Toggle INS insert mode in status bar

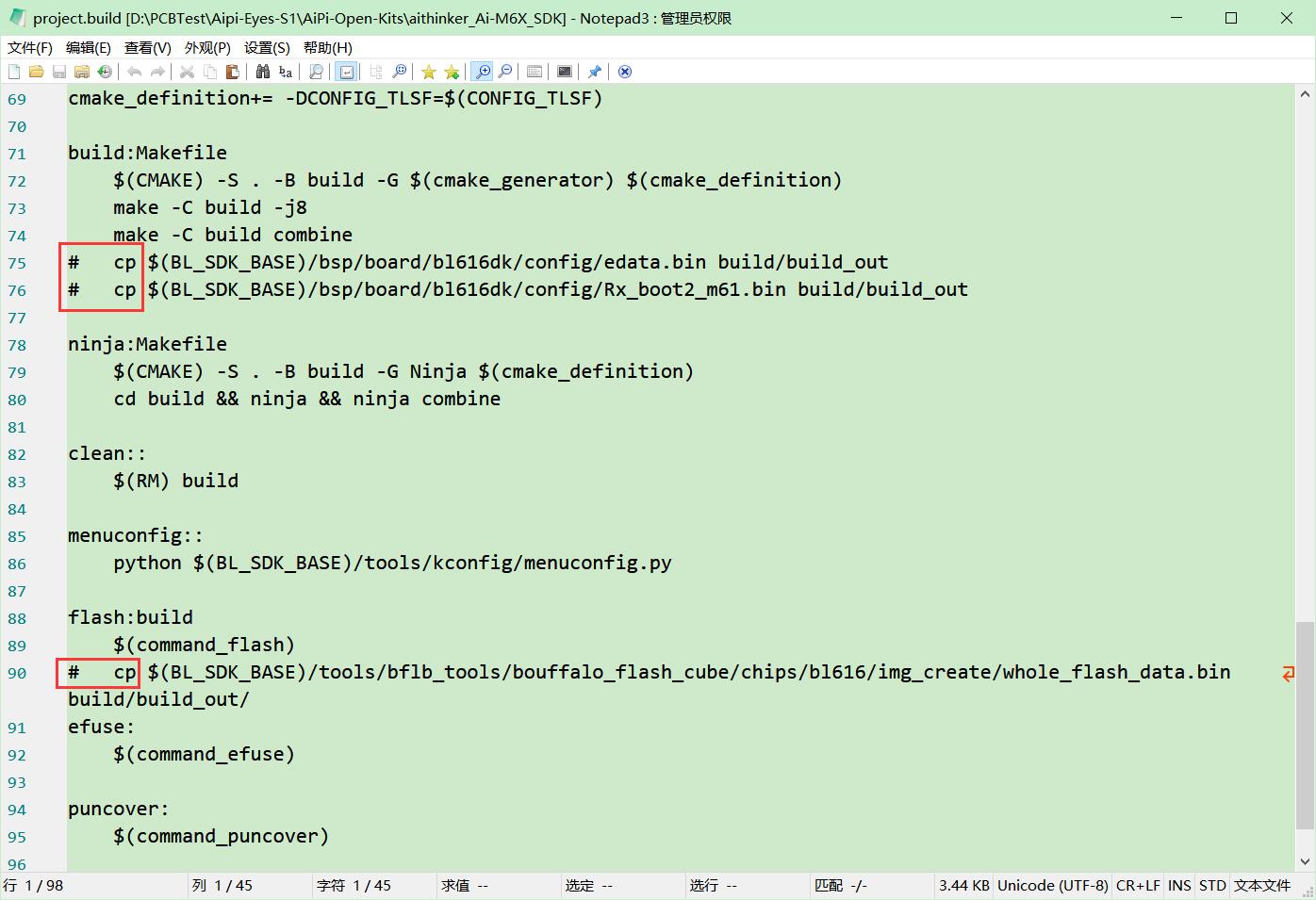pyautogui.click(x=1179, y=886)
